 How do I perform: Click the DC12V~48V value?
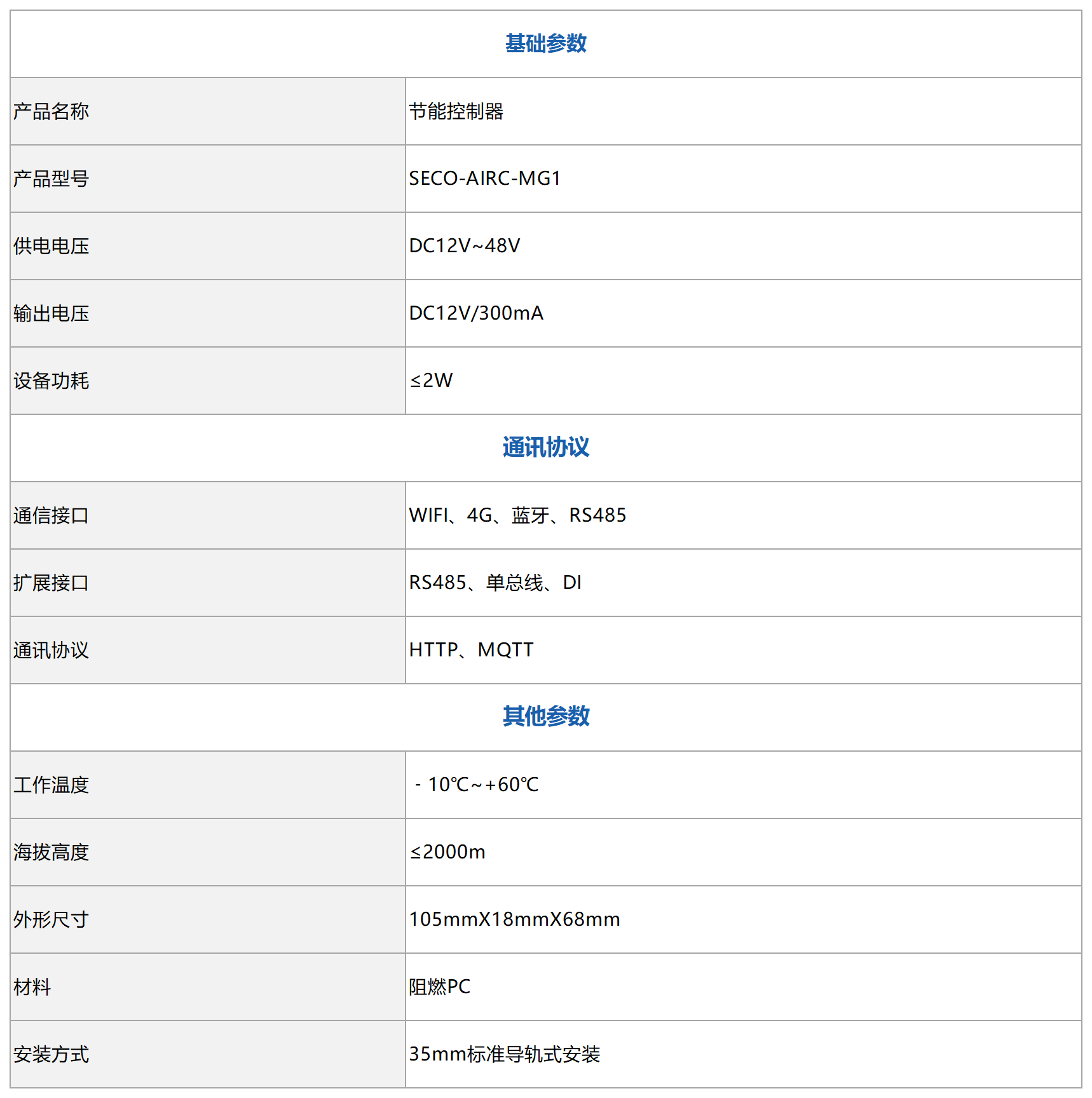click(x=464, y=246)
